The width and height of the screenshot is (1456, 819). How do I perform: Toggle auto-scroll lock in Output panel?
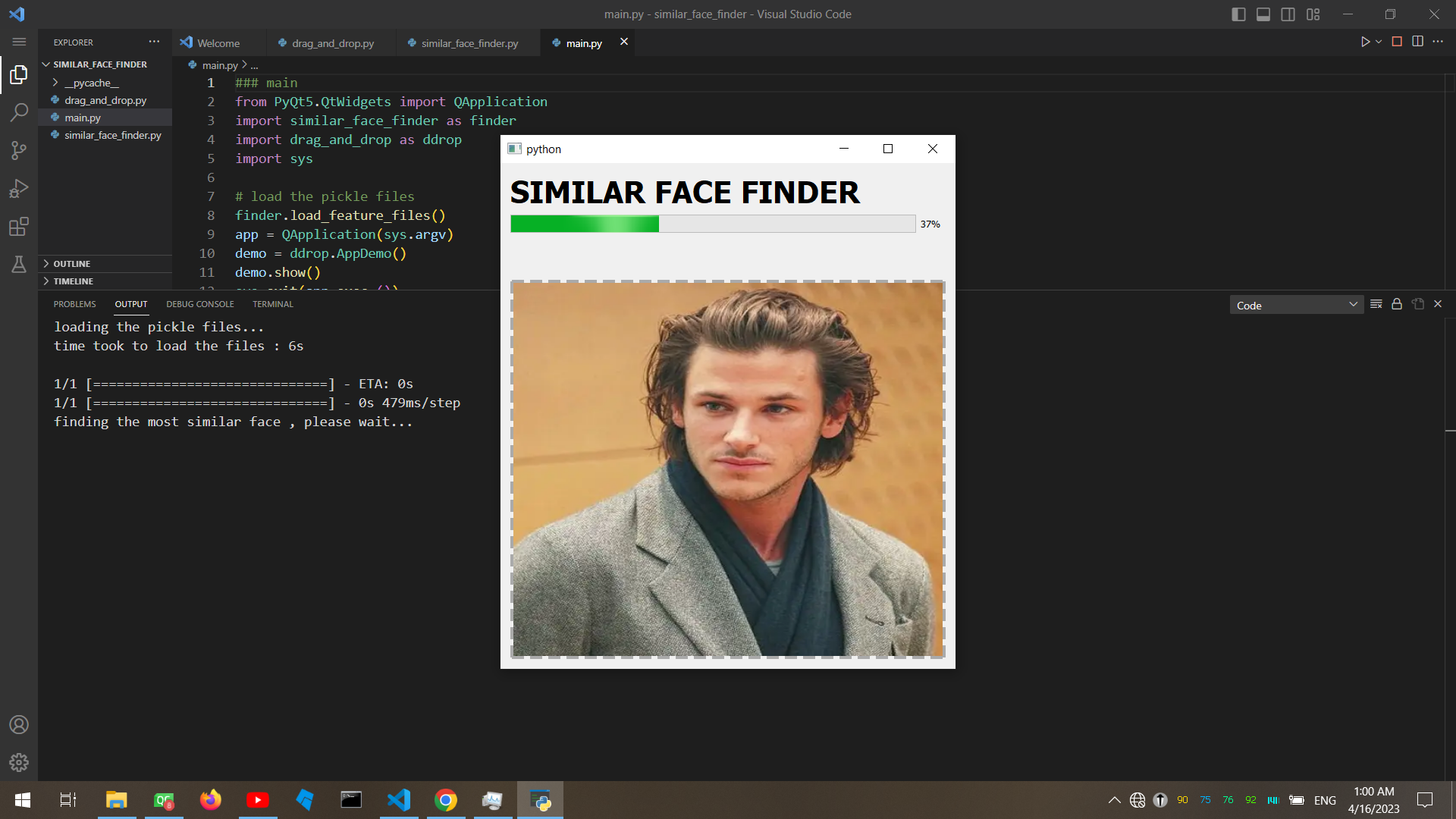pyautogui.click(x=1396, y=304)
